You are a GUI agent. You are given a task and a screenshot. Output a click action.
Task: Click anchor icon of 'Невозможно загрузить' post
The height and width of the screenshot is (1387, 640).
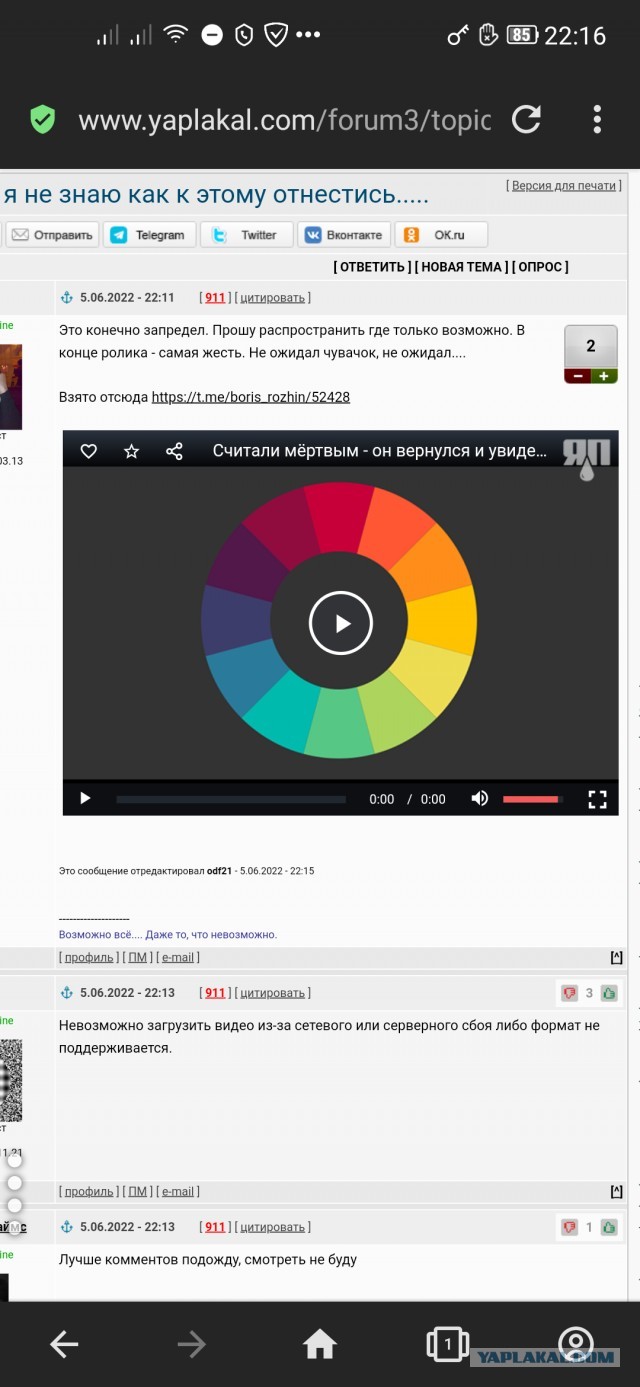tap(67, 993)
